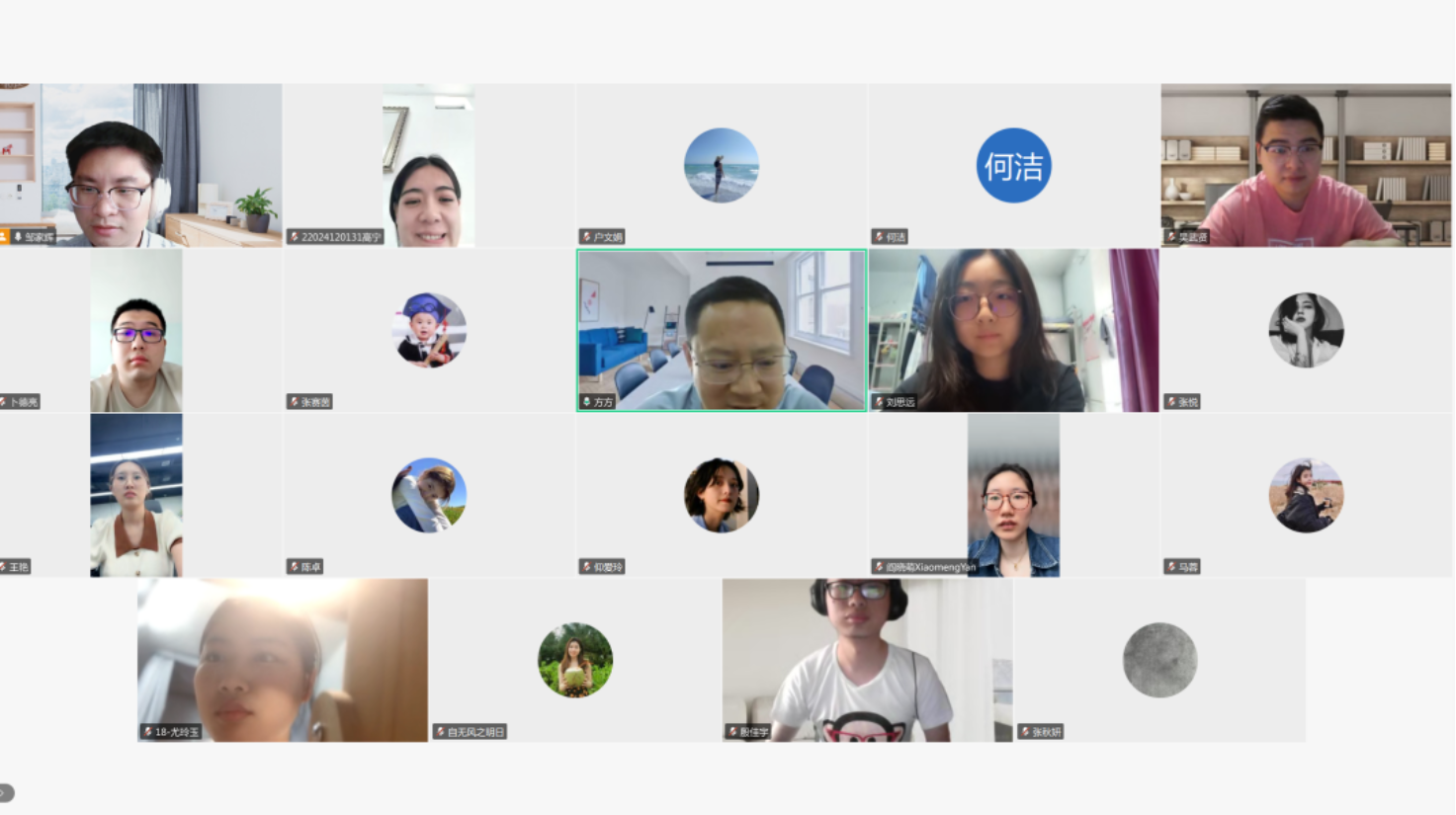Click the black-and-white portrait avatar of 张悦

pos(1306,330)
